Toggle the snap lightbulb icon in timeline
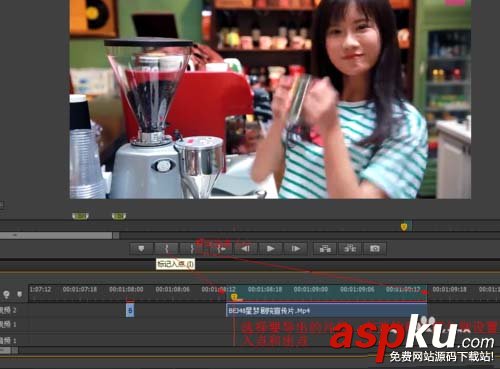The image size is (500, 369). tap(6, 294)
